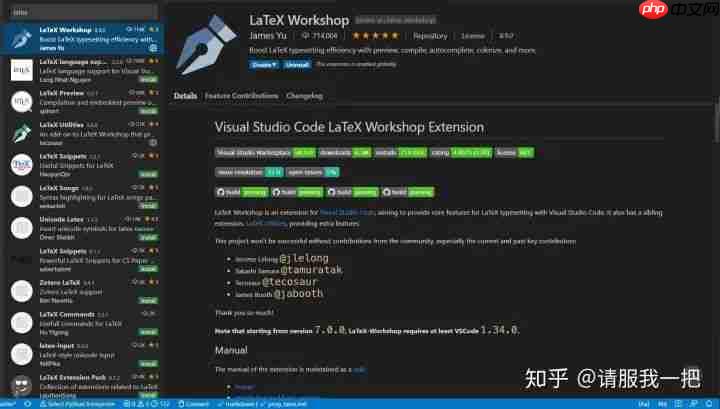Select the LaTeX Utilities extension row
The image size is (720, 409).
pos(80,134)
